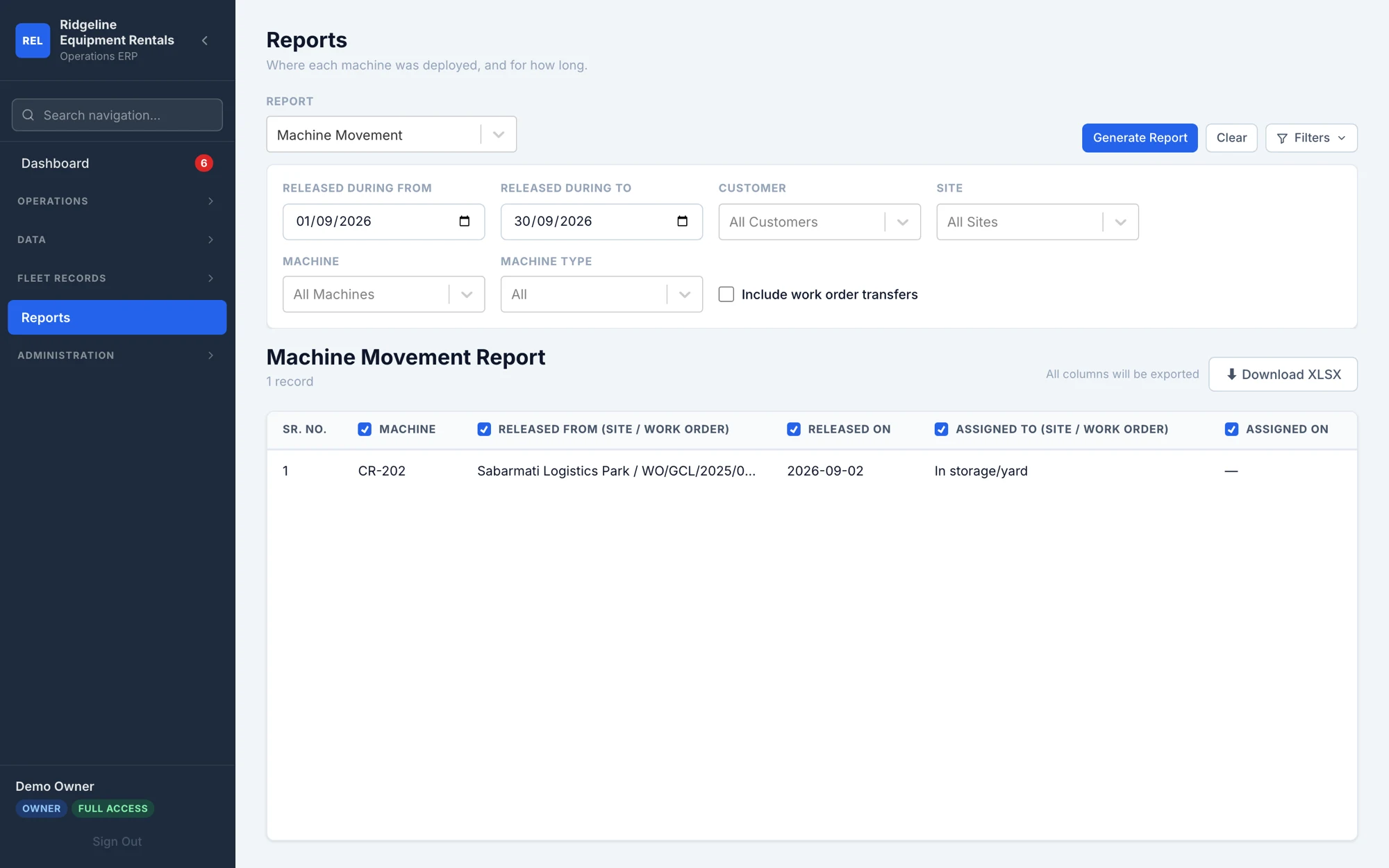Open the Machine Type dropdown
The height and width of the screenshot is (868, 1389).
point(601,294)
